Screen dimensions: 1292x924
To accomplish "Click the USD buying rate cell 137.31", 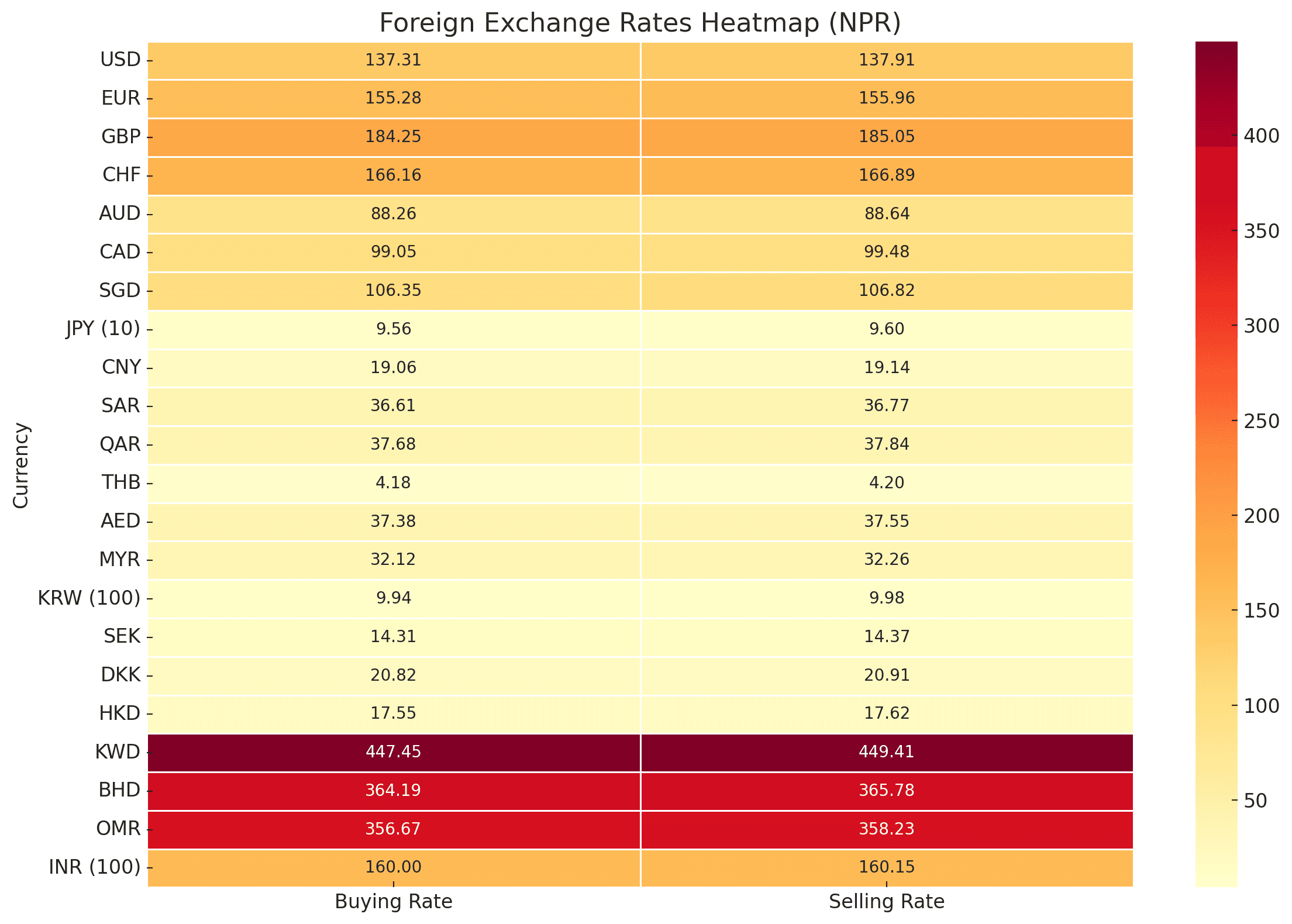I will point(393,60).
